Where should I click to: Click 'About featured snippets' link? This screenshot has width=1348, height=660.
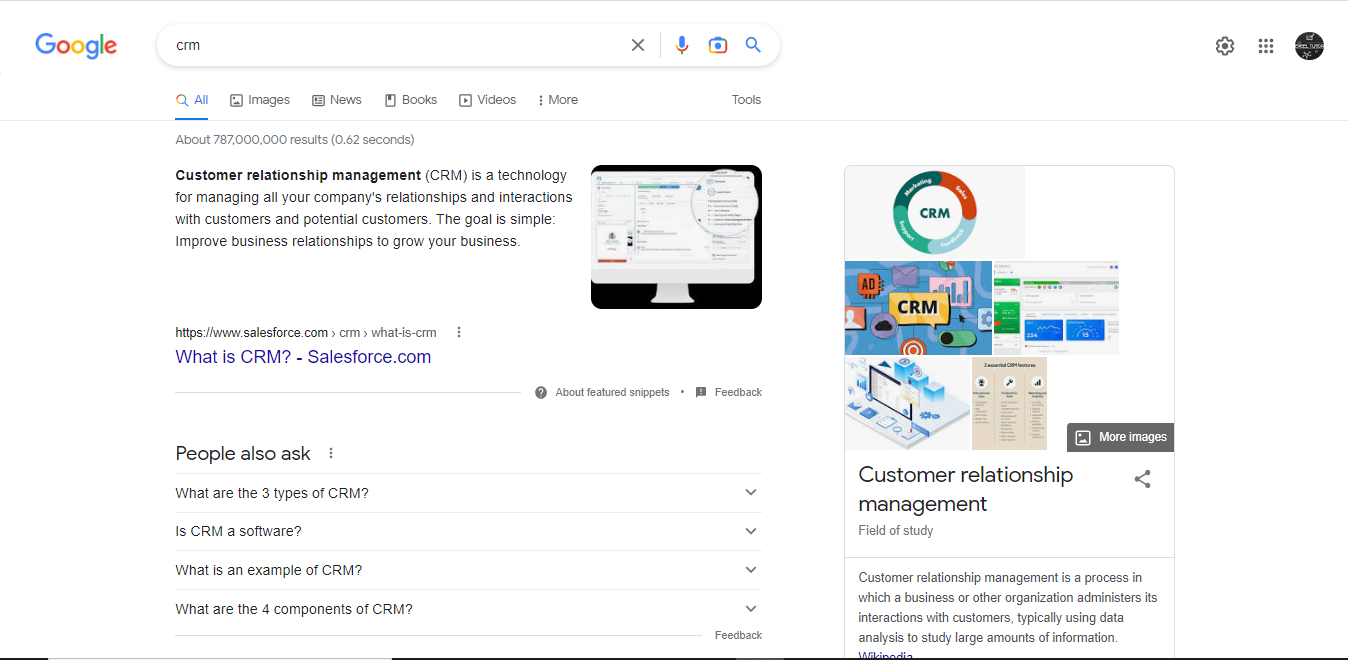tap(612, 392)
